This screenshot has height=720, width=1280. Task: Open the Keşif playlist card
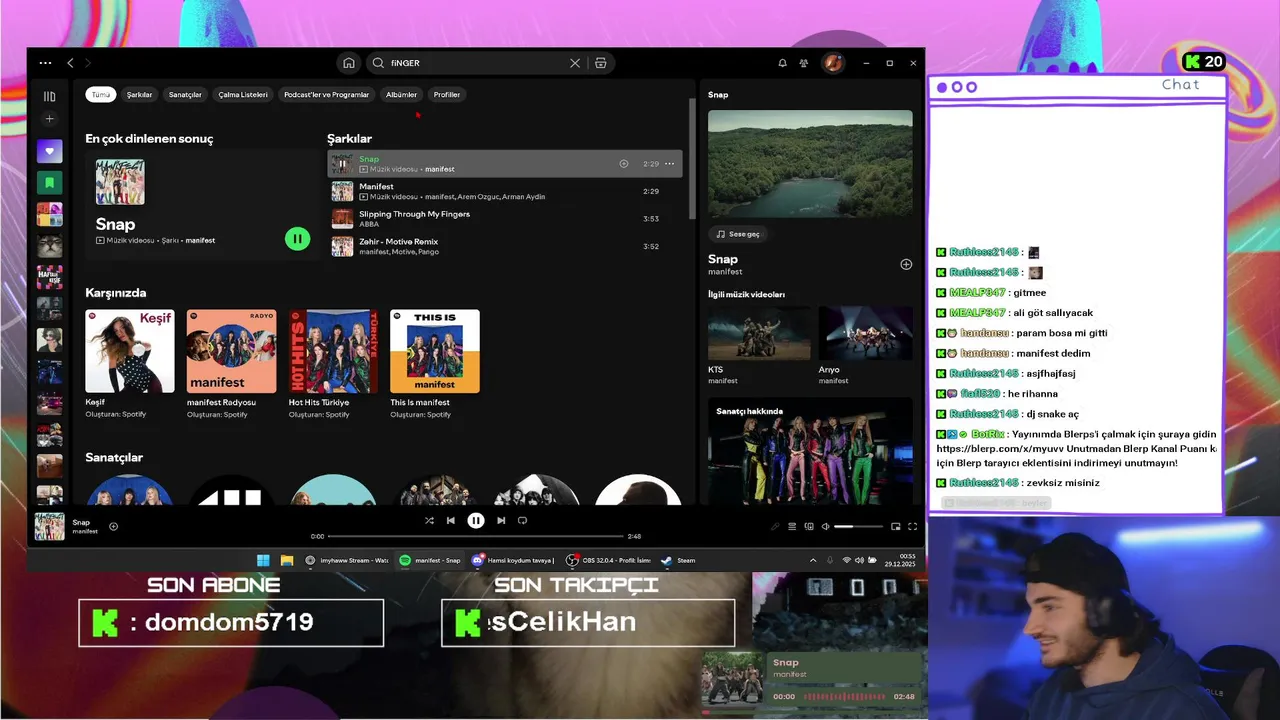[x=129, y=363]
